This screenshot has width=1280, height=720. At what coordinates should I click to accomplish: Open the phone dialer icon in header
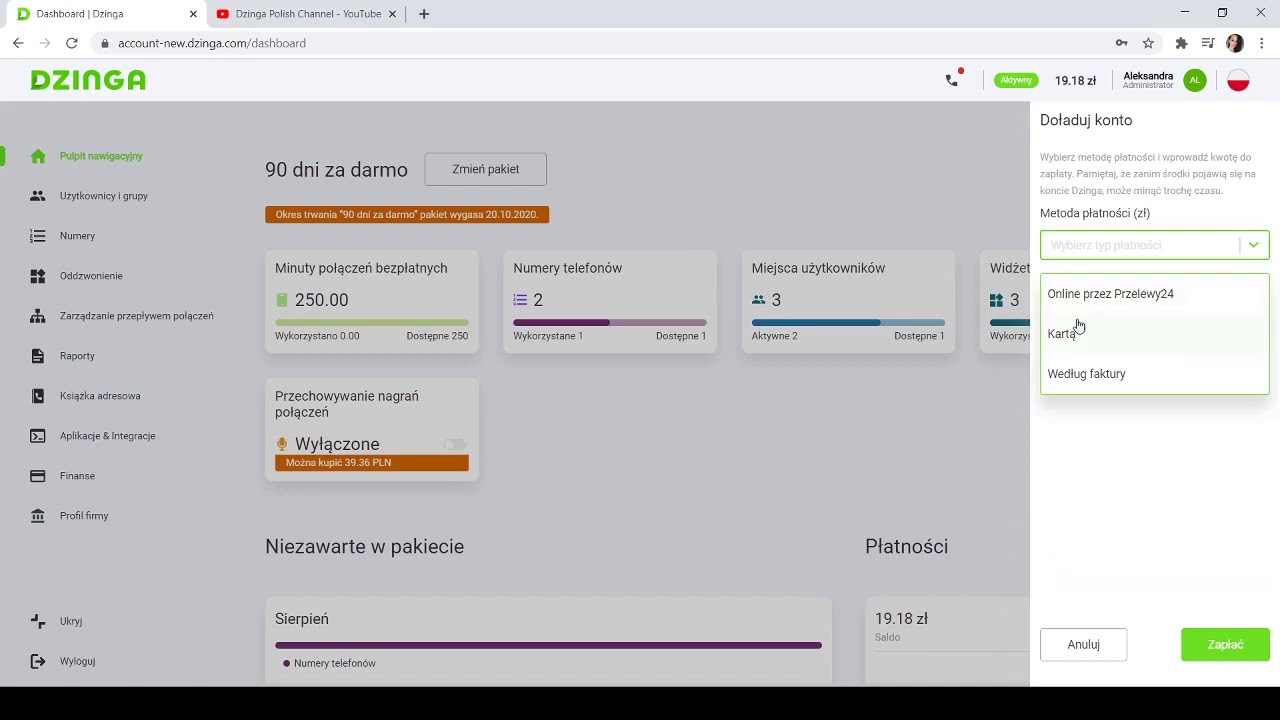952,80
